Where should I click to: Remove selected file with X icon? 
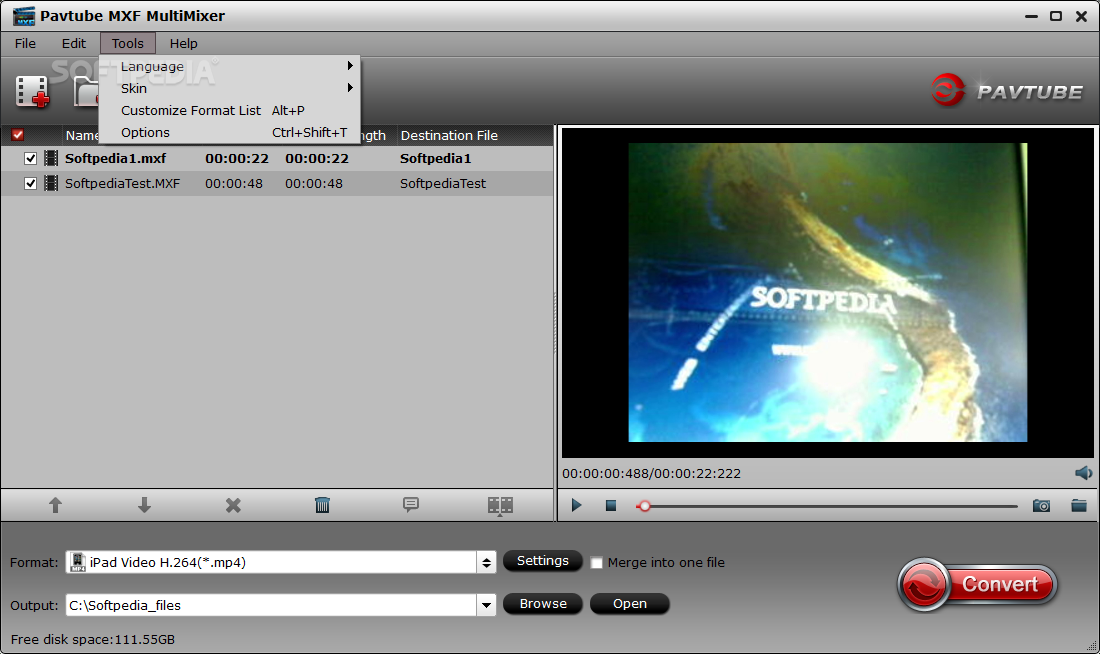click(234, 505)
